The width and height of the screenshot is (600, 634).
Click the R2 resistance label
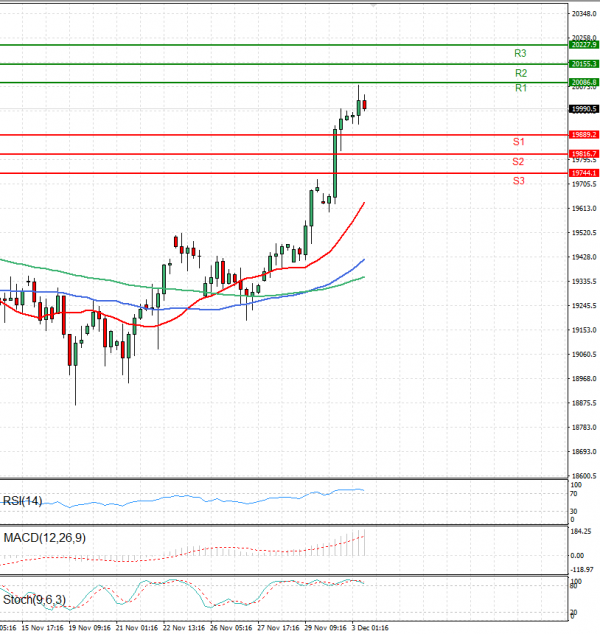[521, 73]
